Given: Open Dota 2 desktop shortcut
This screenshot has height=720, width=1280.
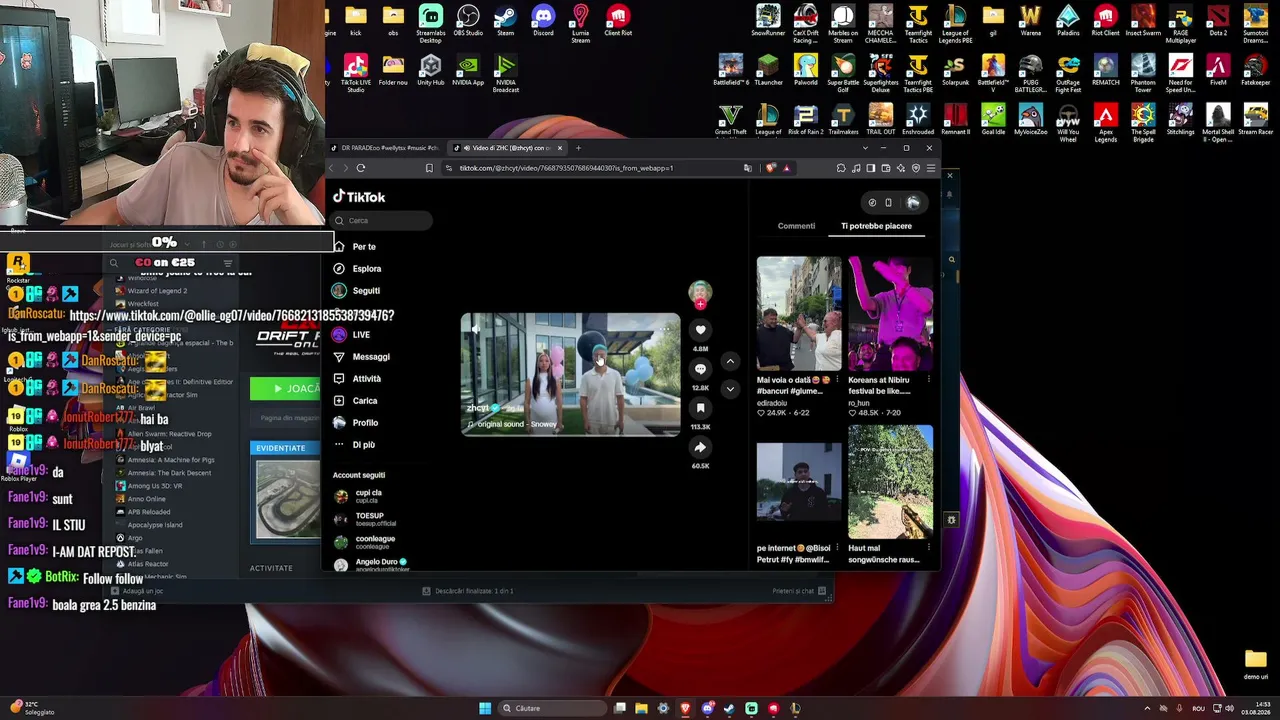Looking at the screenshot, I should click(x=1218, y=21).
